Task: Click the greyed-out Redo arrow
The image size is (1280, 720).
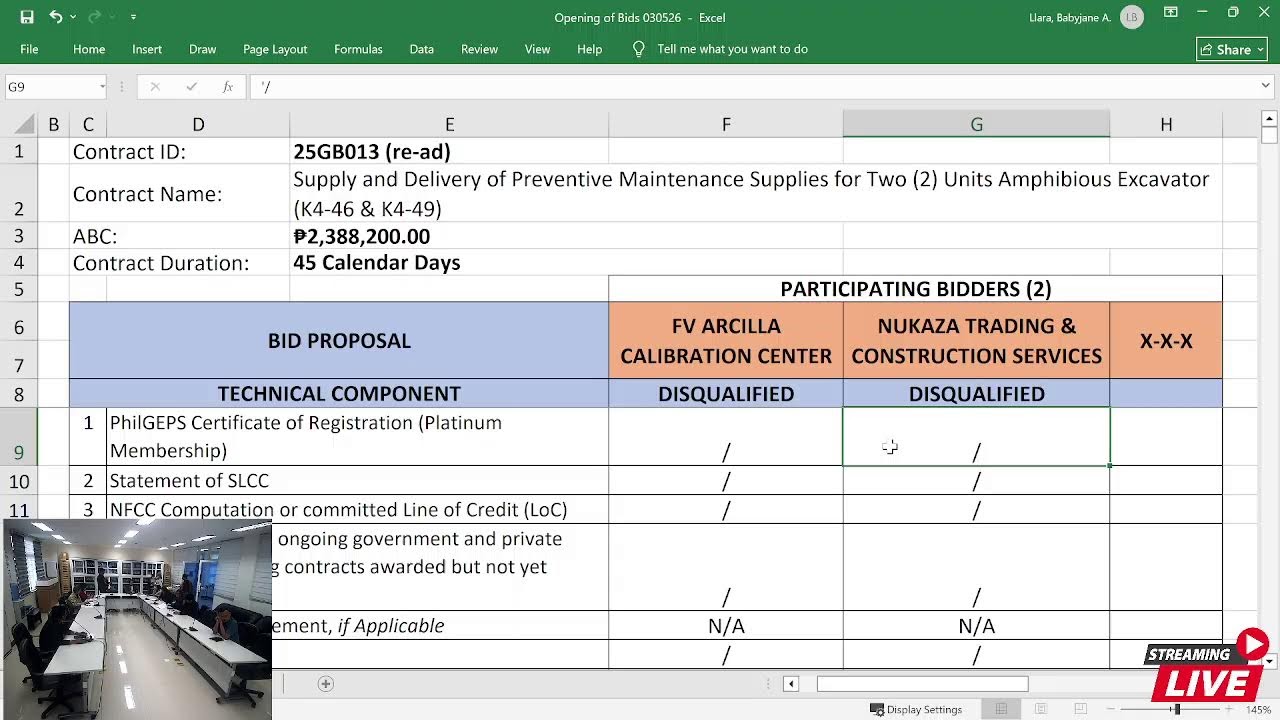Action: (x=94, y=17)
